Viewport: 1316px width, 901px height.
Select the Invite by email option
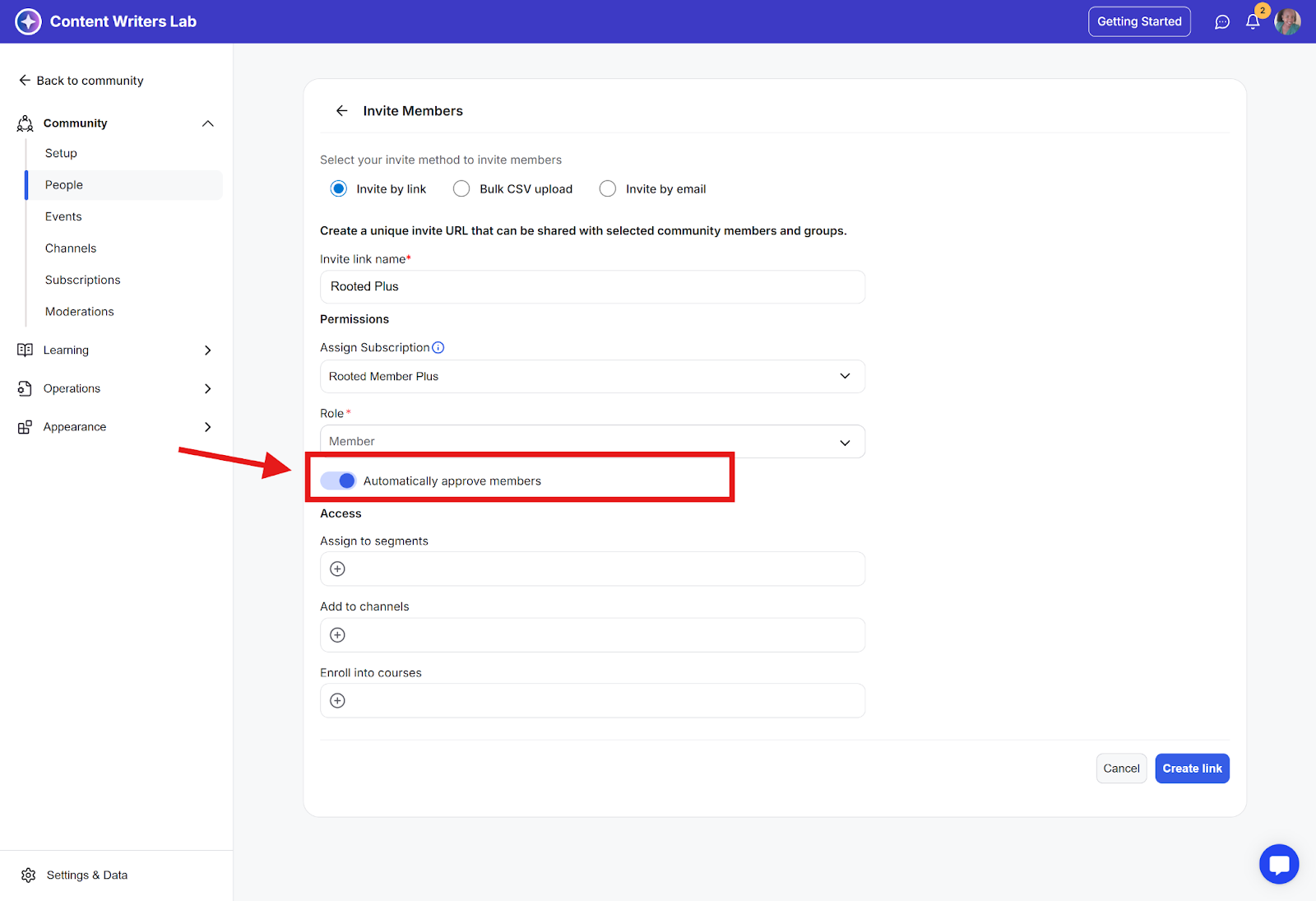(608, 189)
